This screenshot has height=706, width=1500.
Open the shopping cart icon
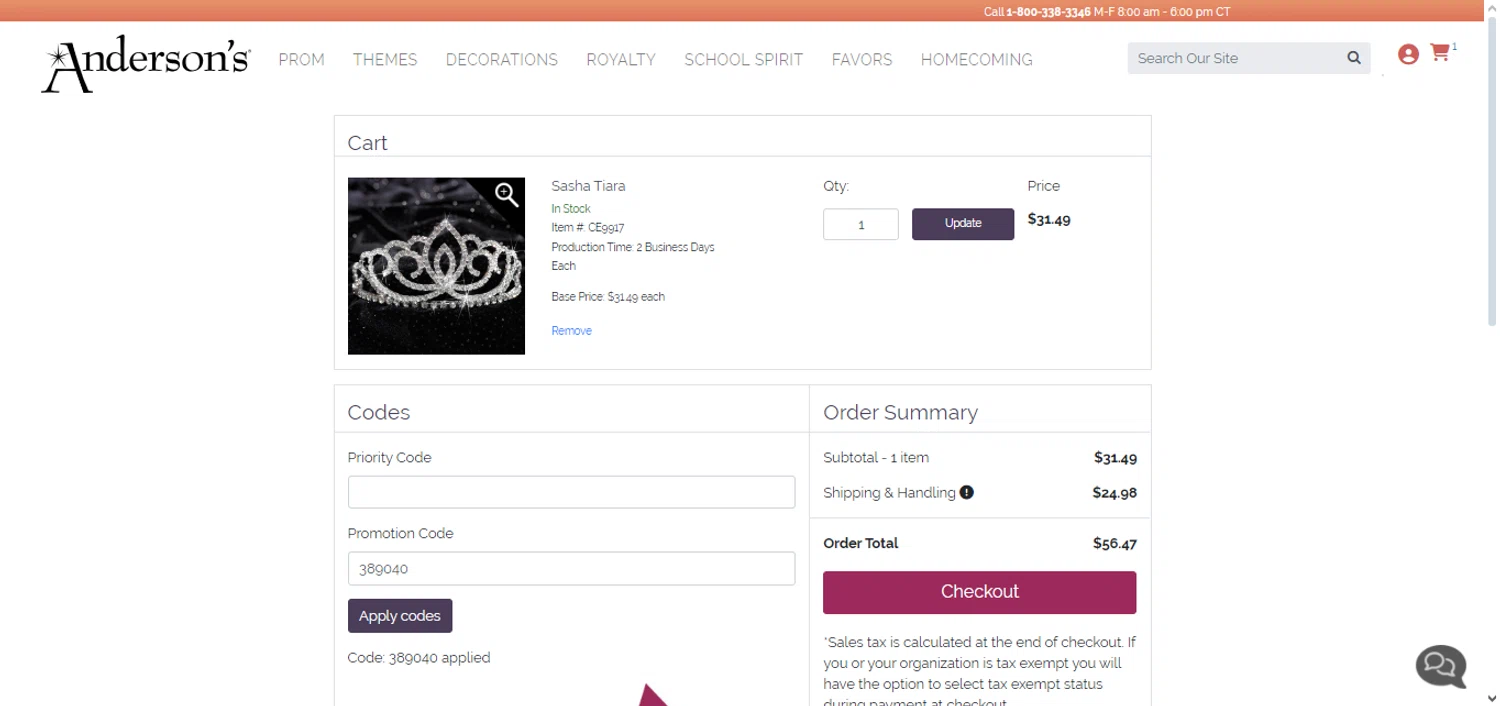coord(1440,53)
